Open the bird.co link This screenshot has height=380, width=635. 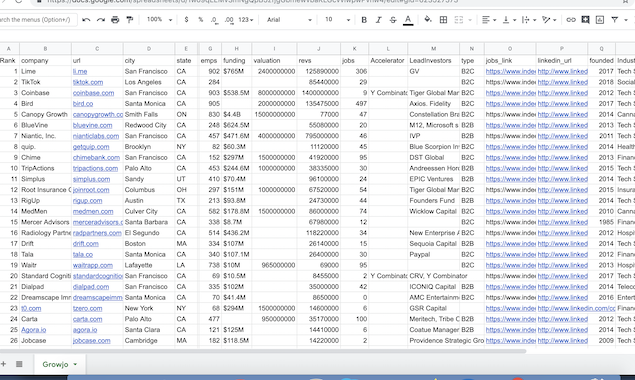coord(83,104)
